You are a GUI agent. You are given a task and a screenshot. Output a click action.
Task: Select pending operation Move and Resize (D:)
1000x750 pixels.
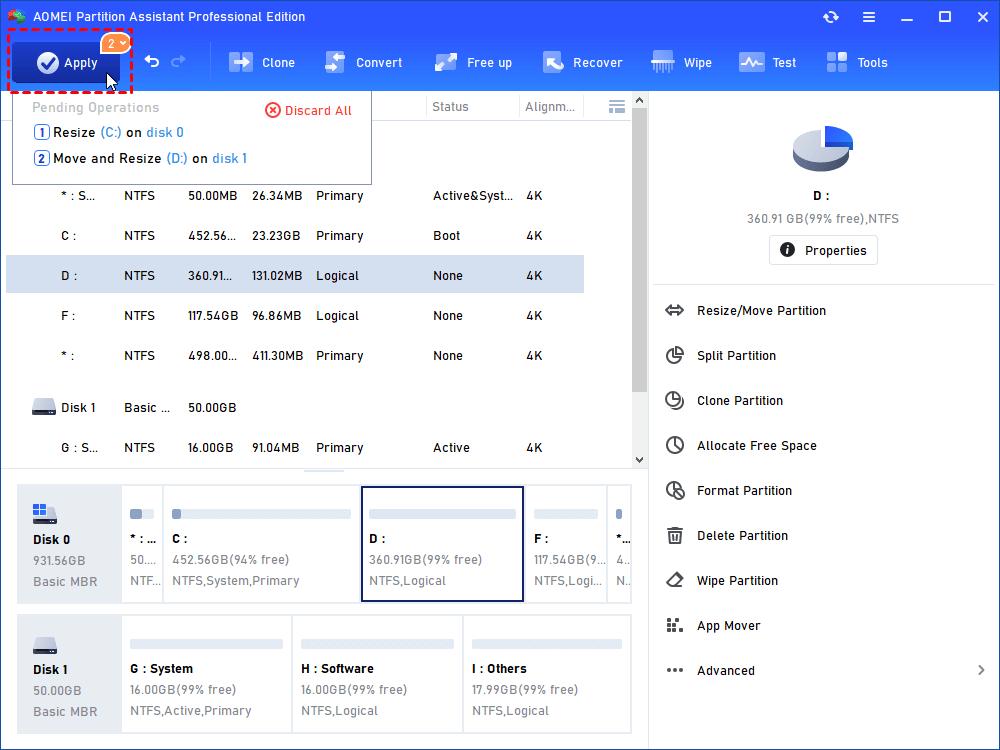(140, 158)
